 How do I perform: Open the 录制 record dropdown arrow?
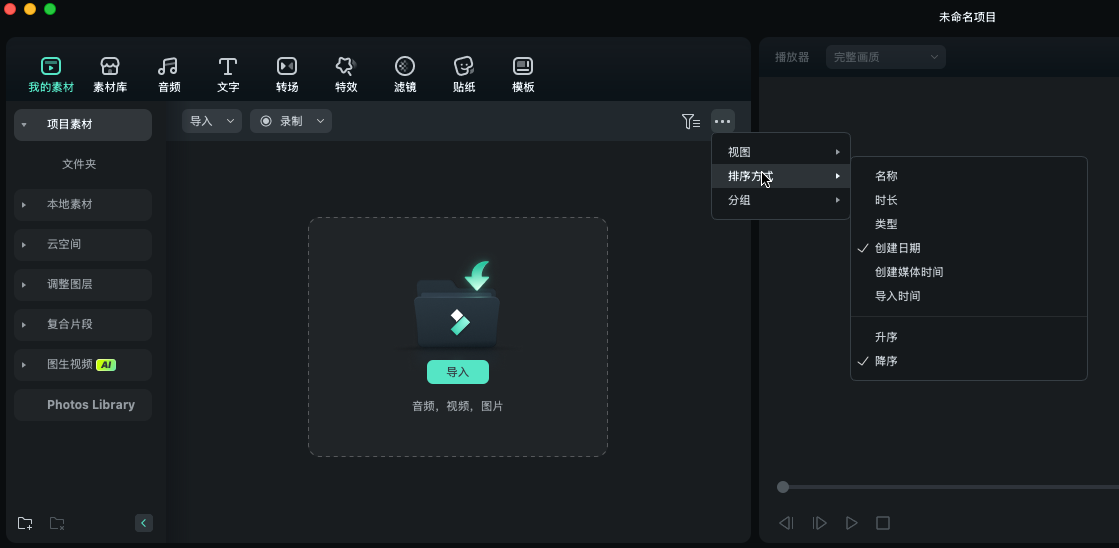(320, 121)
